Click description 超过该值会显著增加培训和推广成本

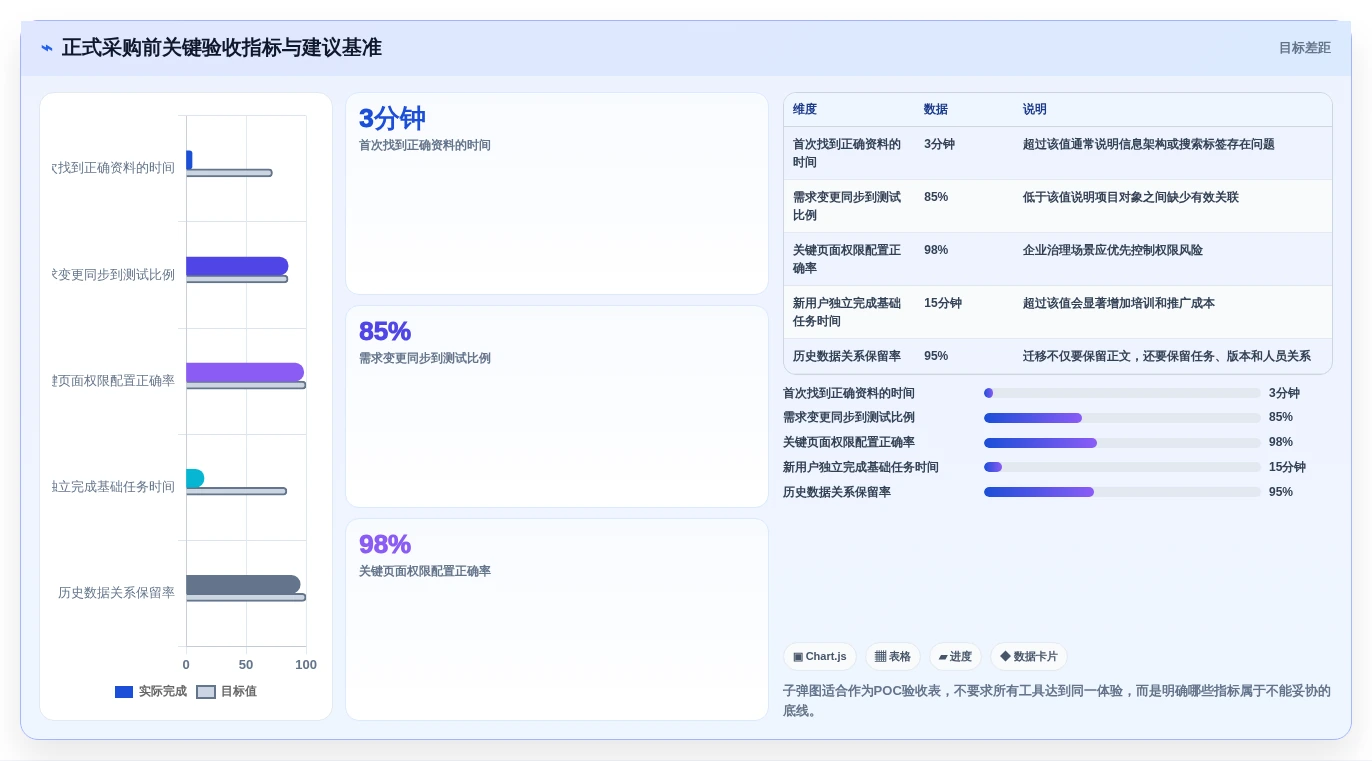[x=1119, y=303]
